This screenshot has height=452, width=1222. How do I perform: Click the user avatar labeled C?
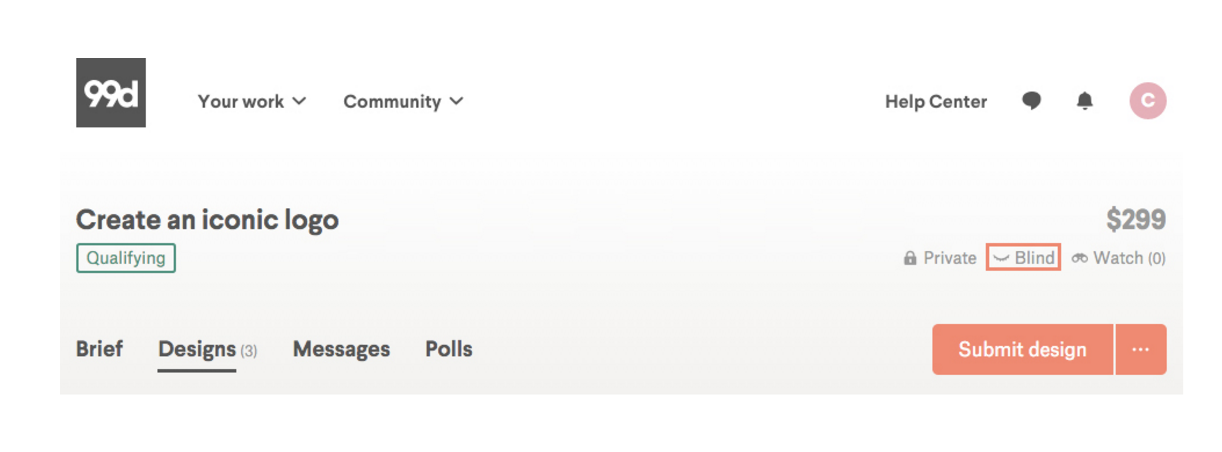(x=1148, y=101)
